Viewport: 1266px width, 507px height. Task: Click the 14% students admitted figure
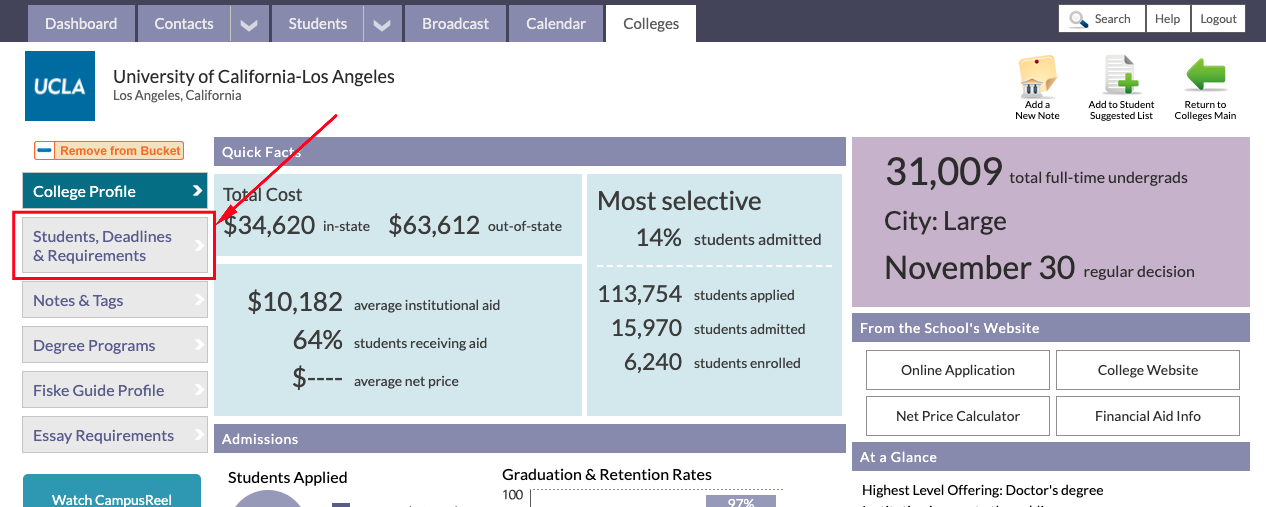pos(728,238)
